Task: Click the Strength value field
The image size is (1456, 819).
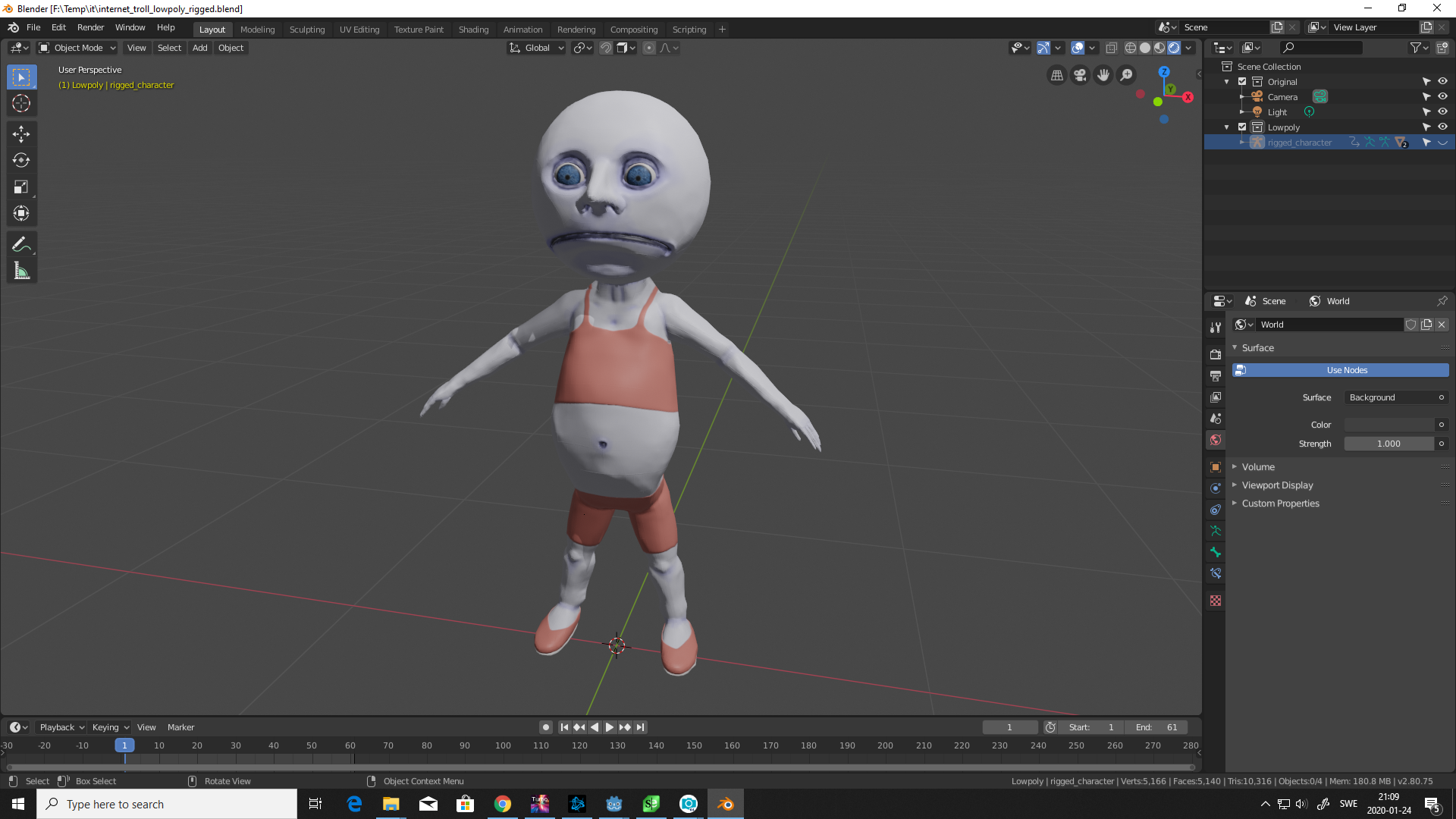Action: [x=1390, y=444]
